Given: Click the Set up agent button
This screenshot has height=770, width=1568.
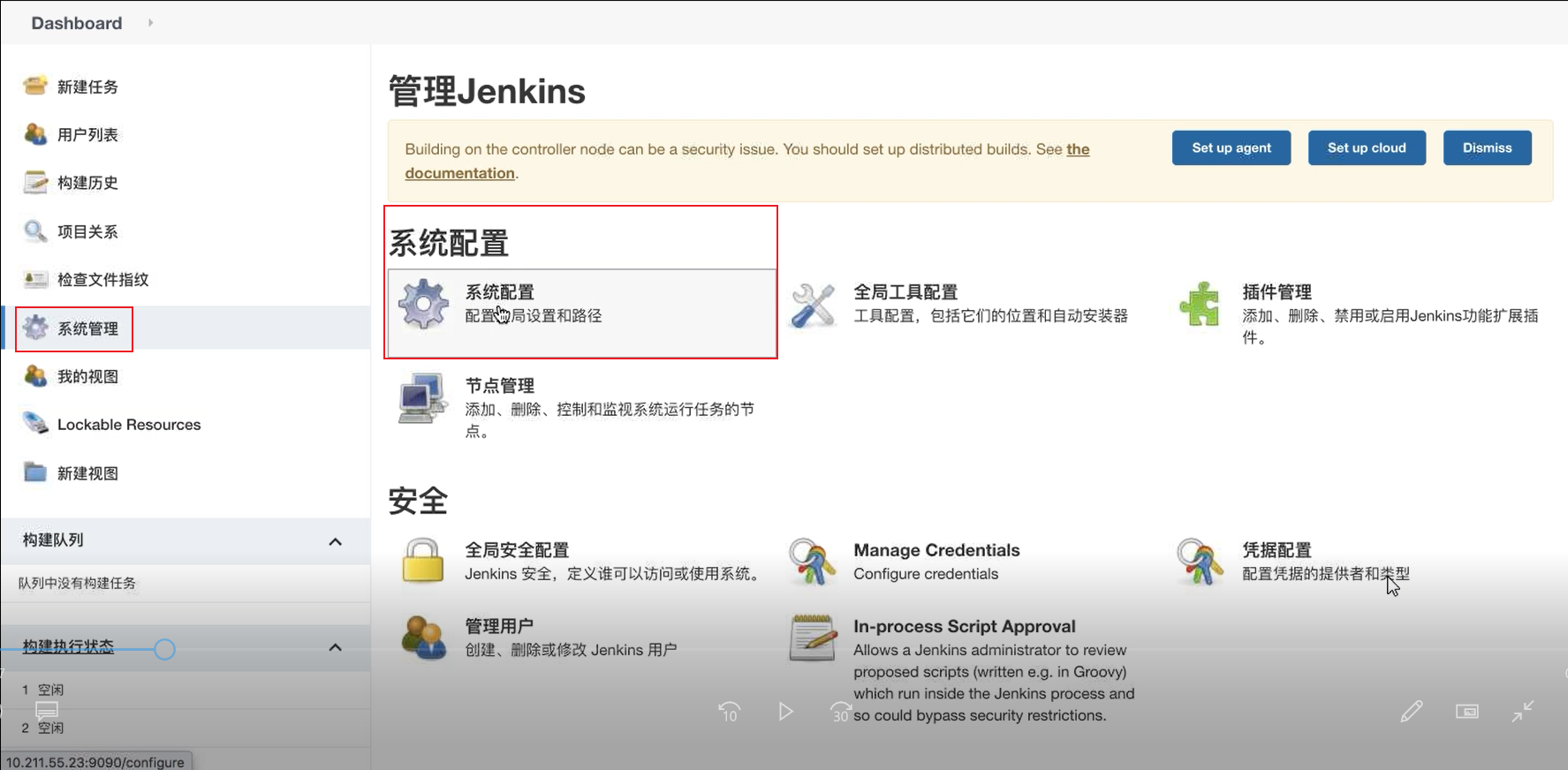Looking at the screenshot, I should click(1231, 147).
